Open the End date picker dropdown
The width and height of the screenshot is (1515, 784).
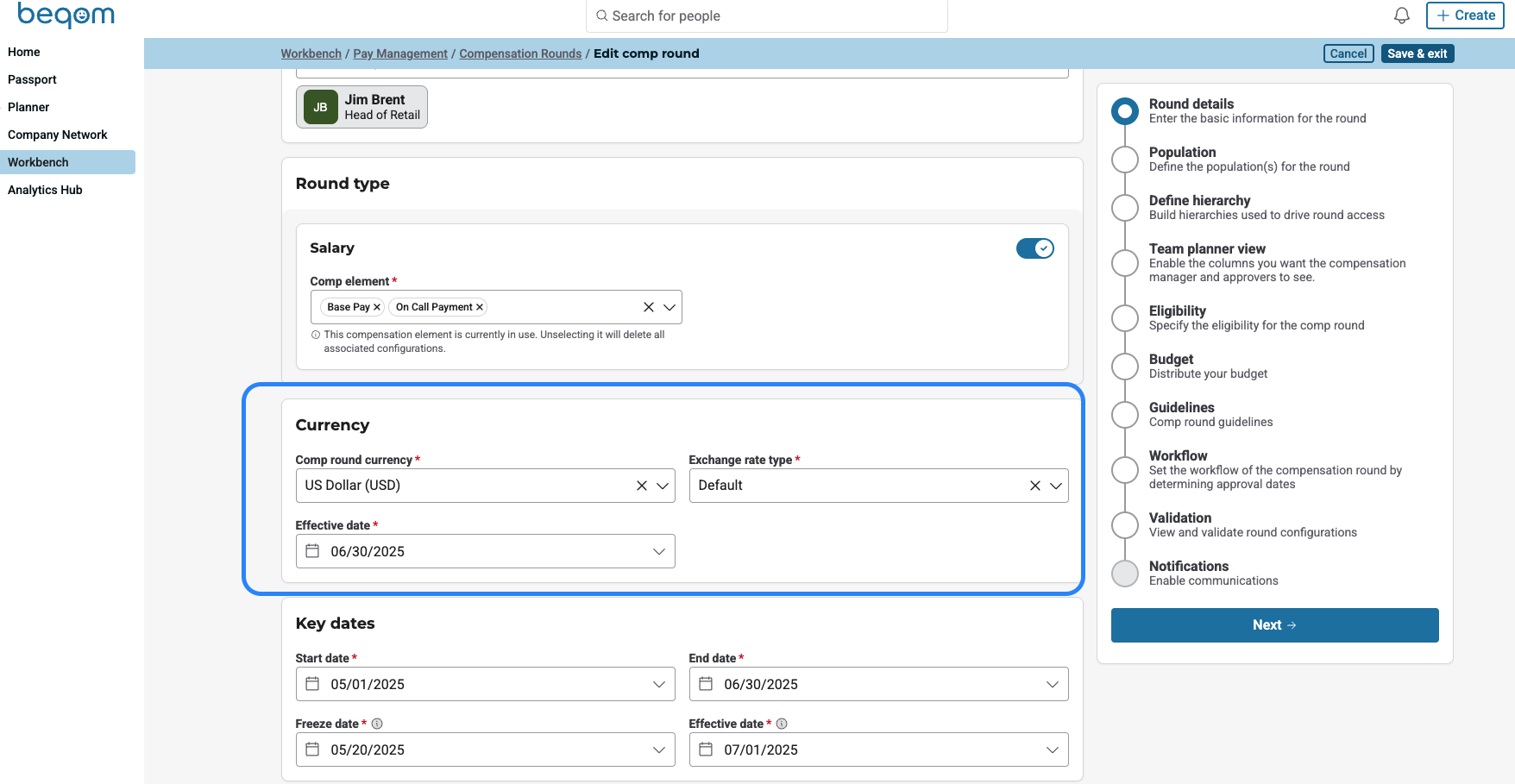tap(1052, 684)
